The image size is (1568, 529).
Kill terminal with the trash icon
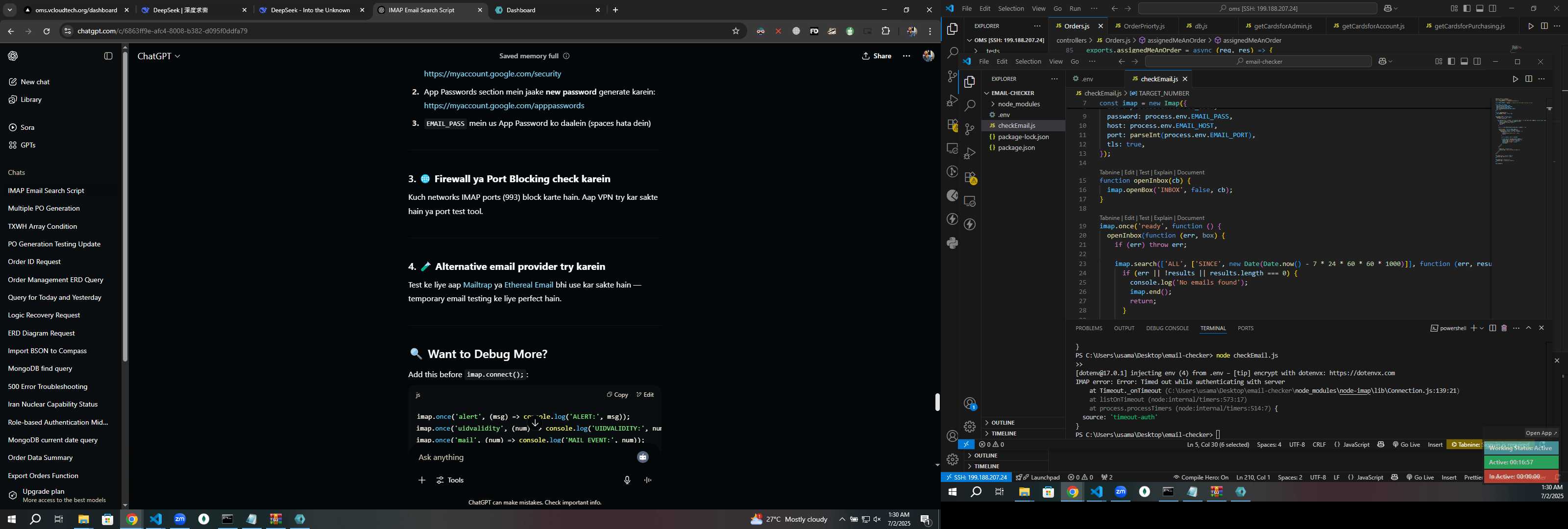1504,328
